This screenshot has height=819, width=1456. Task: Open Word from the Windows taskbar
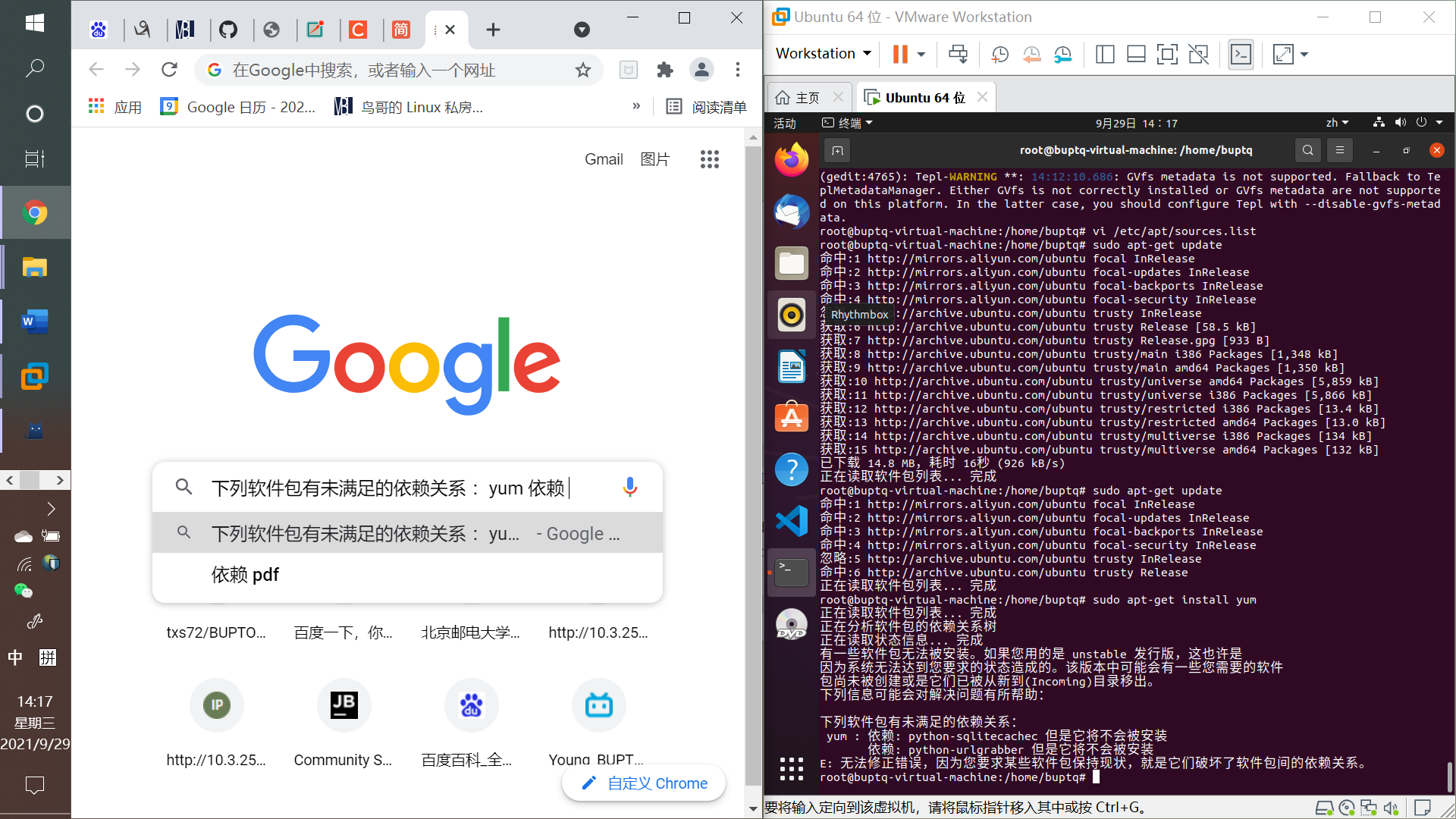(35, 322)
